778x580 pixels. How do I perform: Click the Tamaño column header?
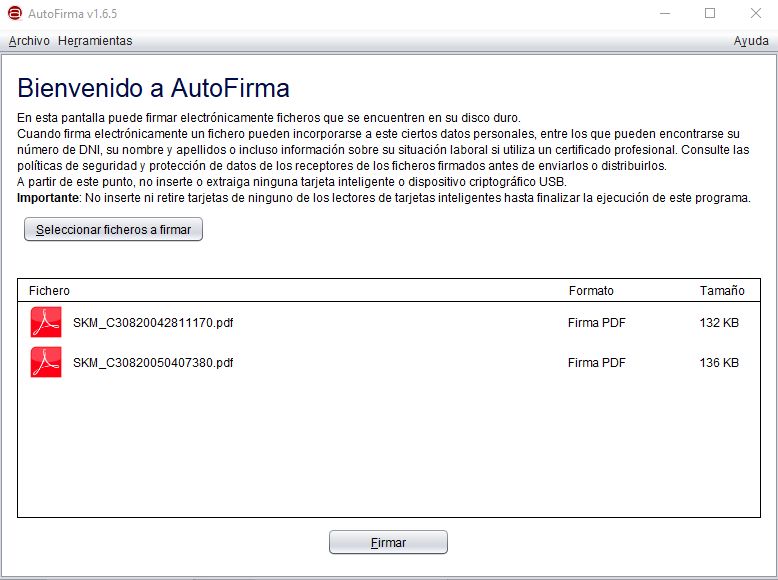(722, 291)
